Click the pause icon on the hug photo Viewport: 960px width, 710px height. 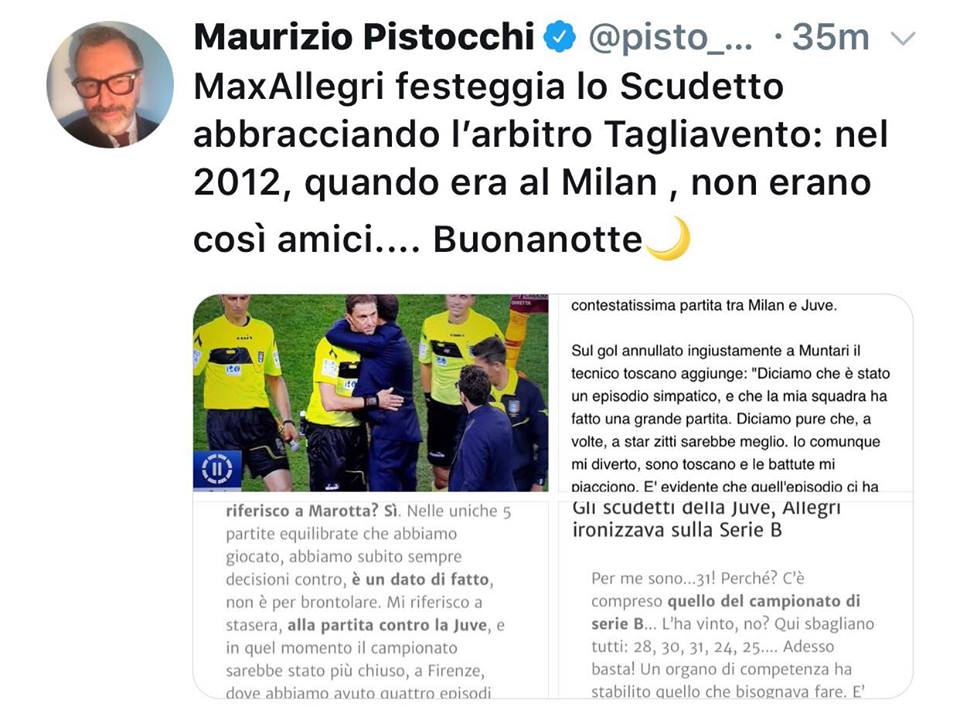(217, 469)
